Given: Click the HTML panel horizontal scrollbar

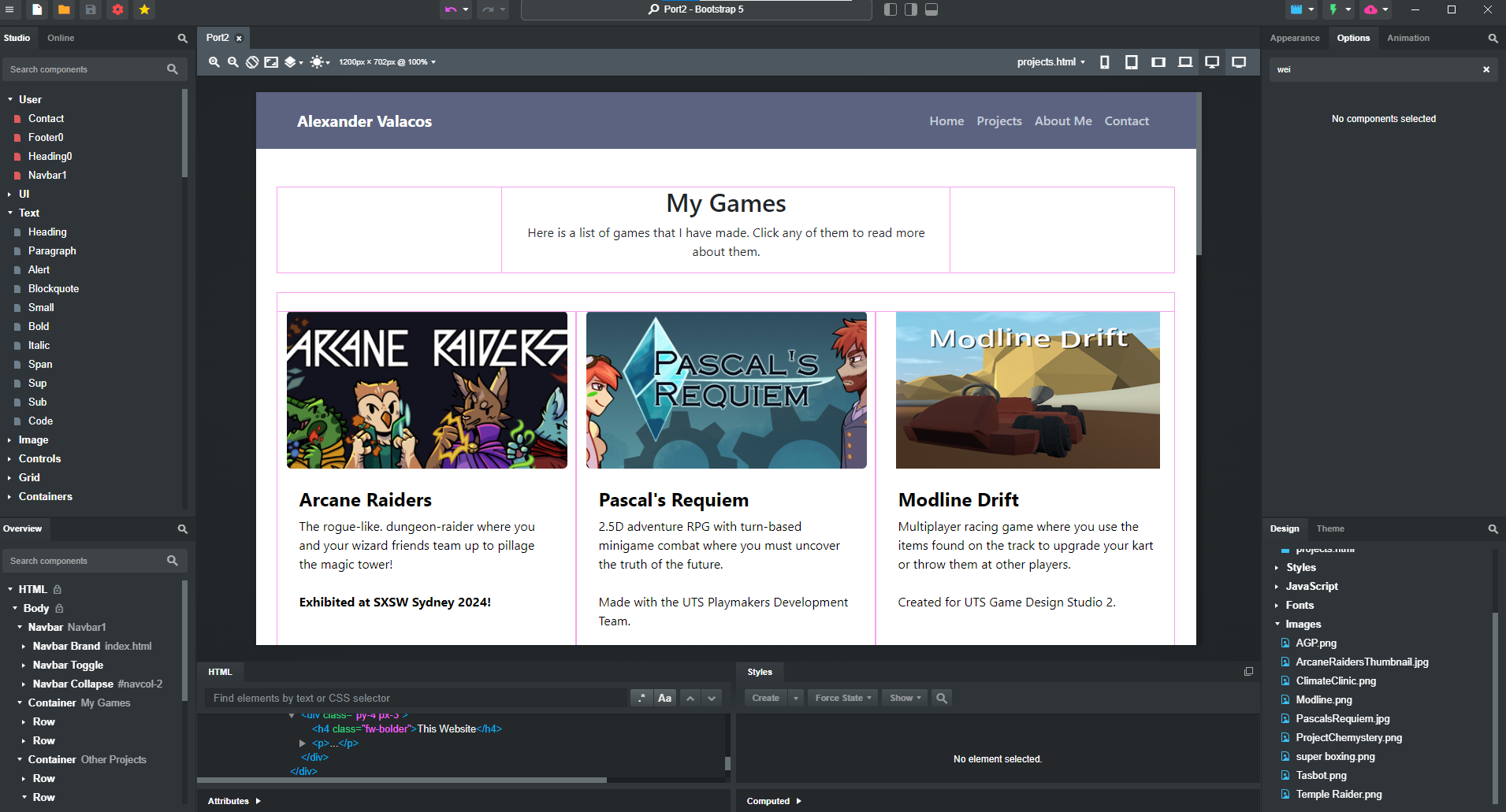Looking at the screenshot, I should point(402,780).
